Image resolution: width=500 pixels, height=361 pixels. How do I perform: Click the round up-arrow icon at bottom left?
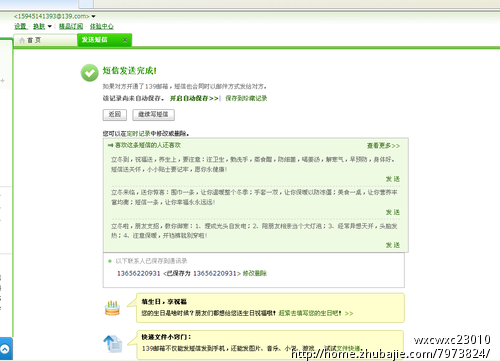pos(5,349)
